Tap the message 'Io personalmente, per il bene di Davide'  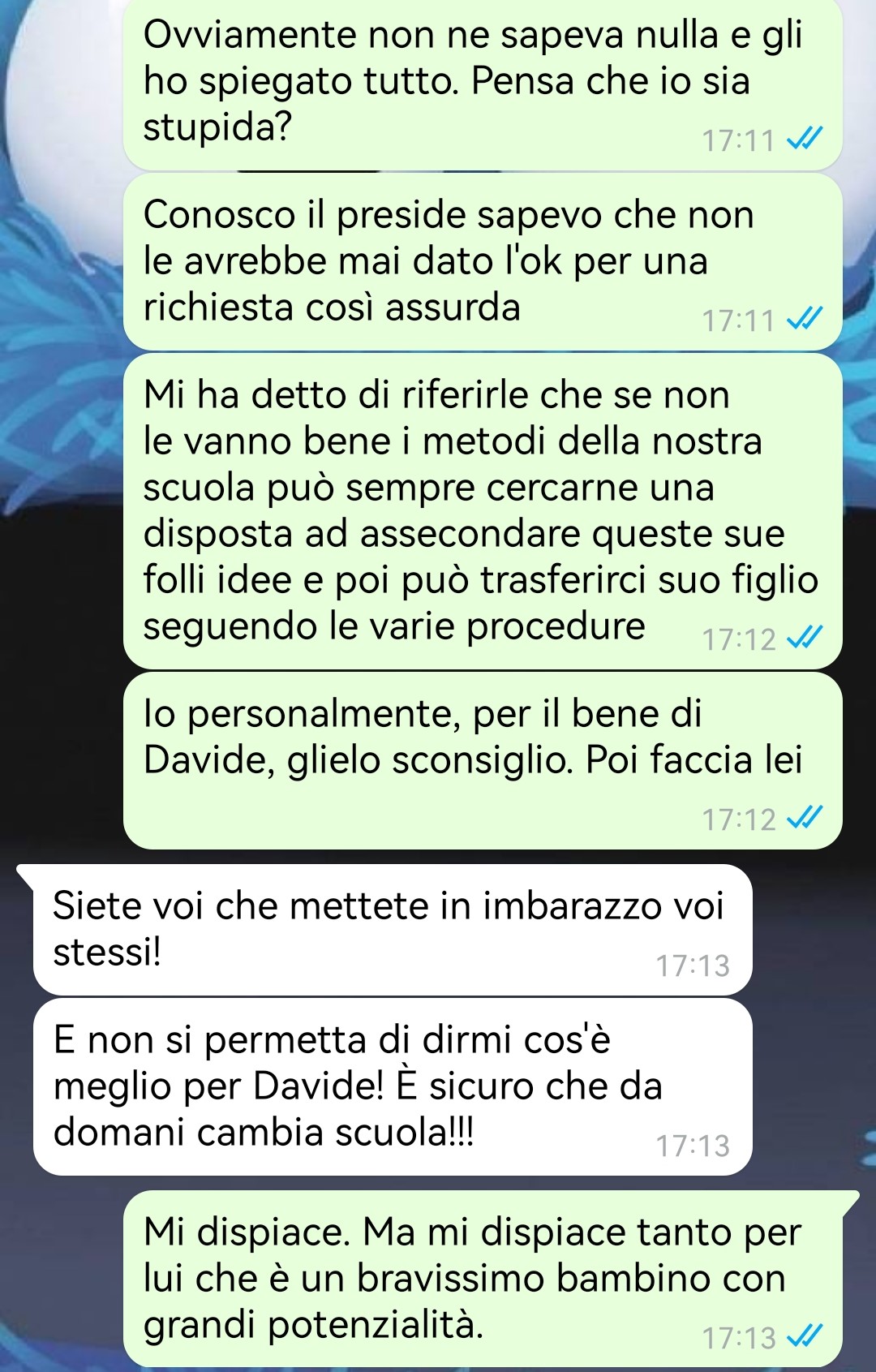point(483,761)
